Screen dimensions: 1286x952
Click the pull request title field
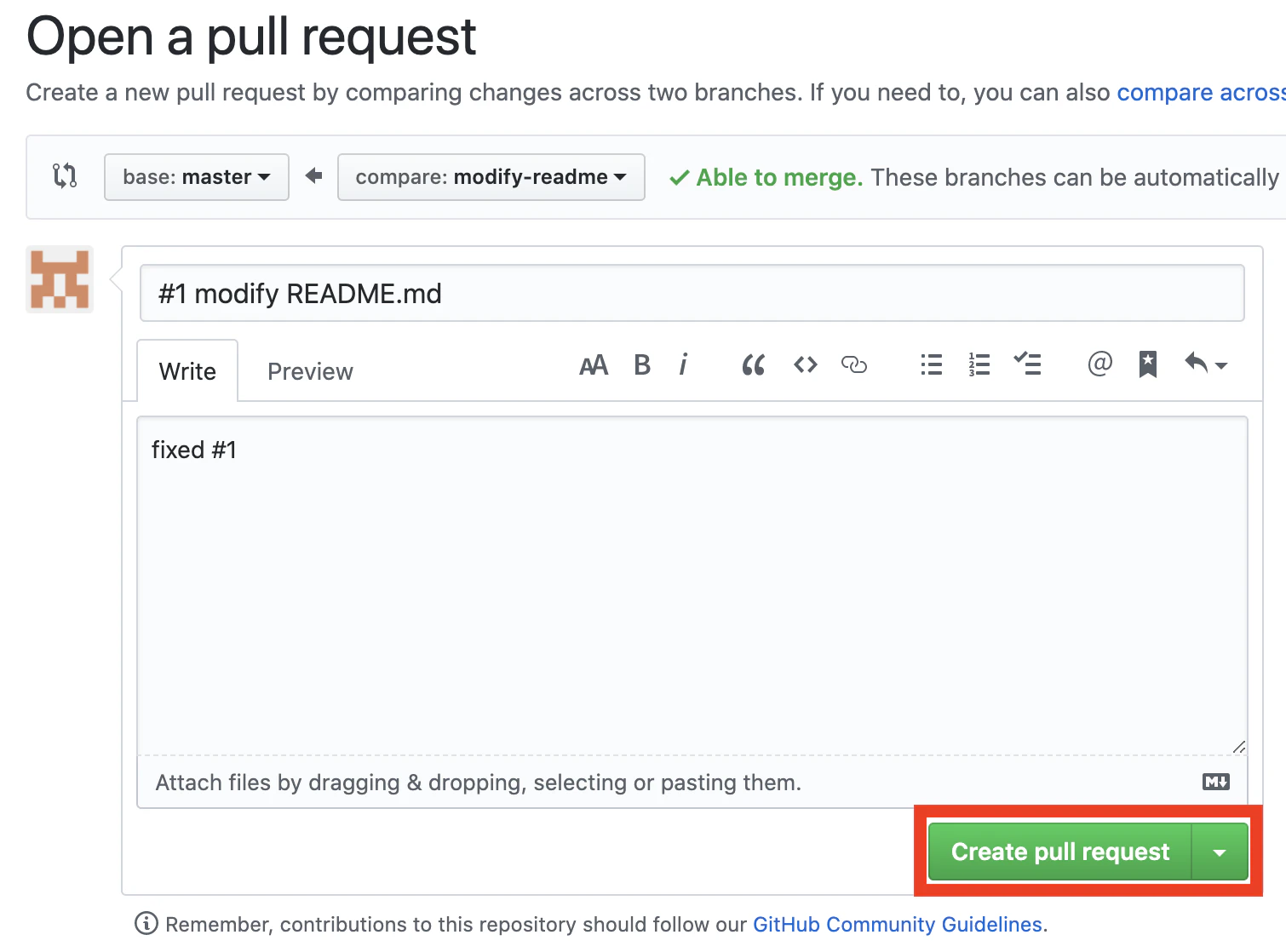pyautogui.click(x=692, y=293)
